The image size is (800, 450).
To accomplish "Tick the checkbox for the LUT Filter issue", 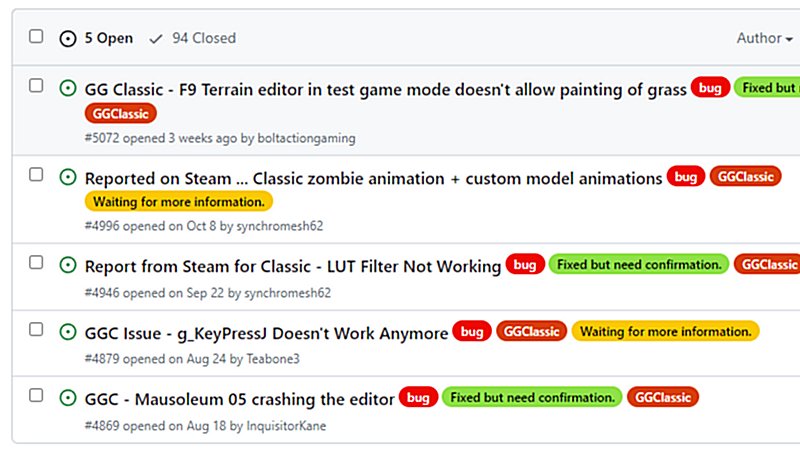I will [x=36, y=262].
